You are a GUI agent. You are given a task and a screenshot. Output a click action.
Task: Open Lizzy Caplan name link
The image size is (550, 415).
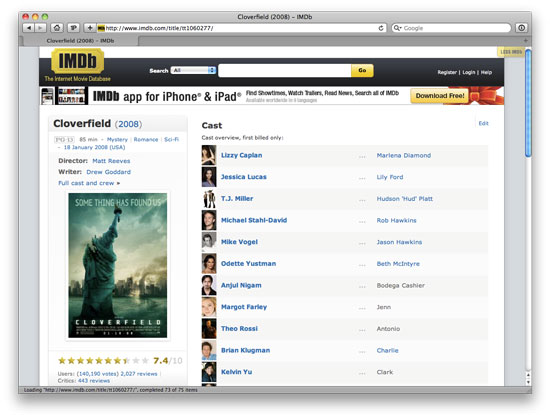click(241, 155)
